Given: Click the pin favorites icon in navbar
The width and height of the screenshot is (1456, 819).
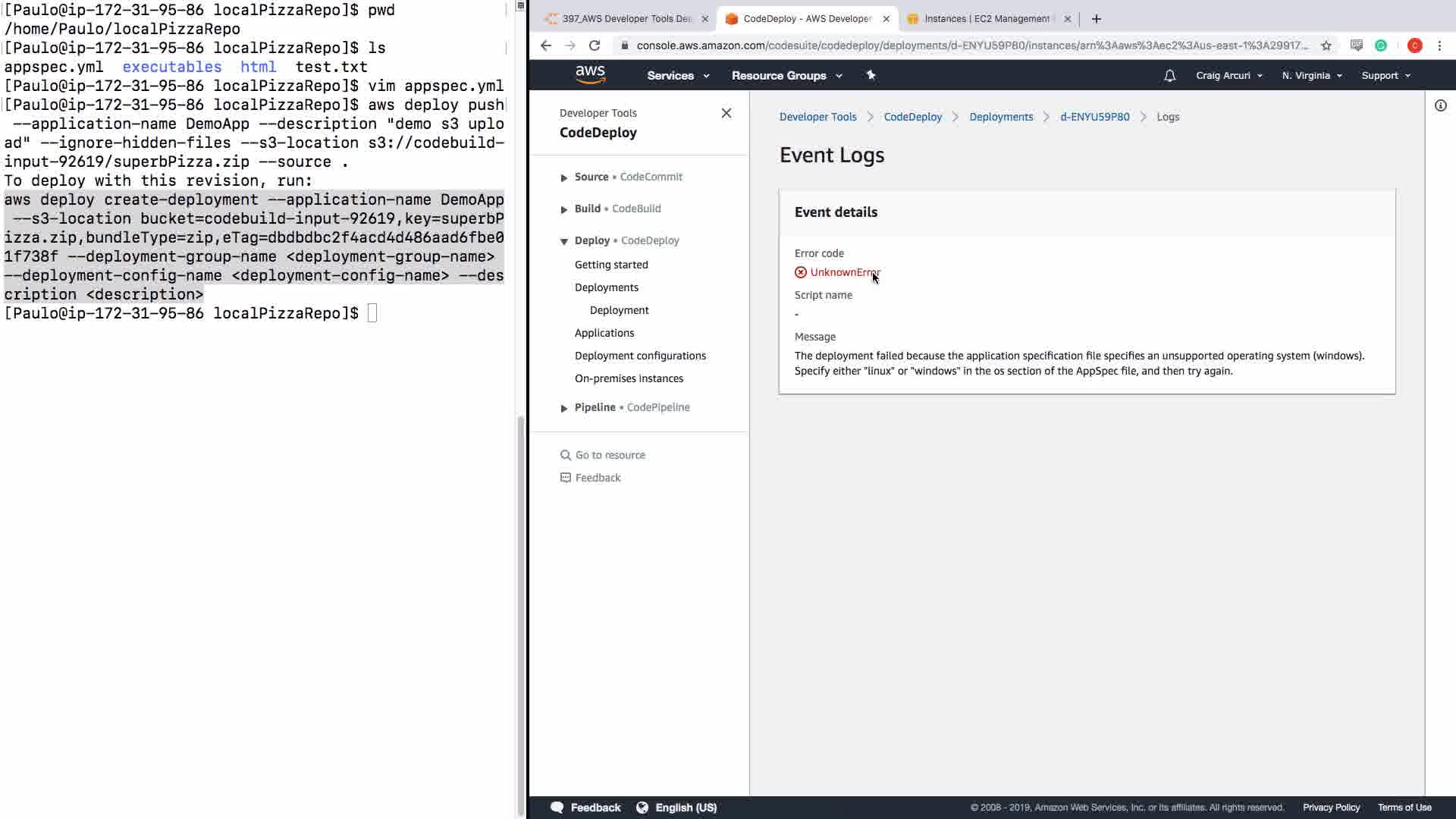Looking at the screenshot, I should pyautogui.click(x=871, y=75).
